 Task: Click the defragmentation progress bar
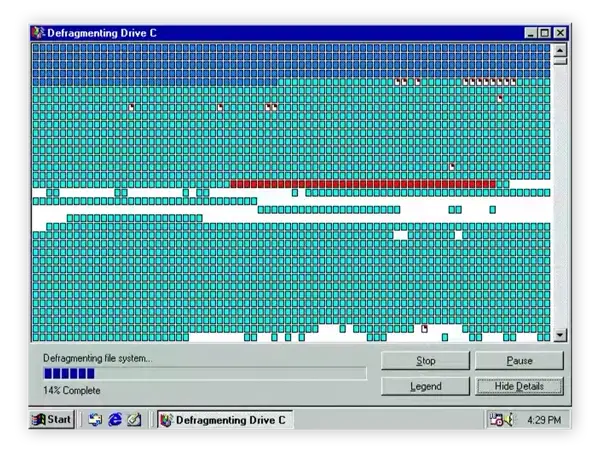point(204,373)
